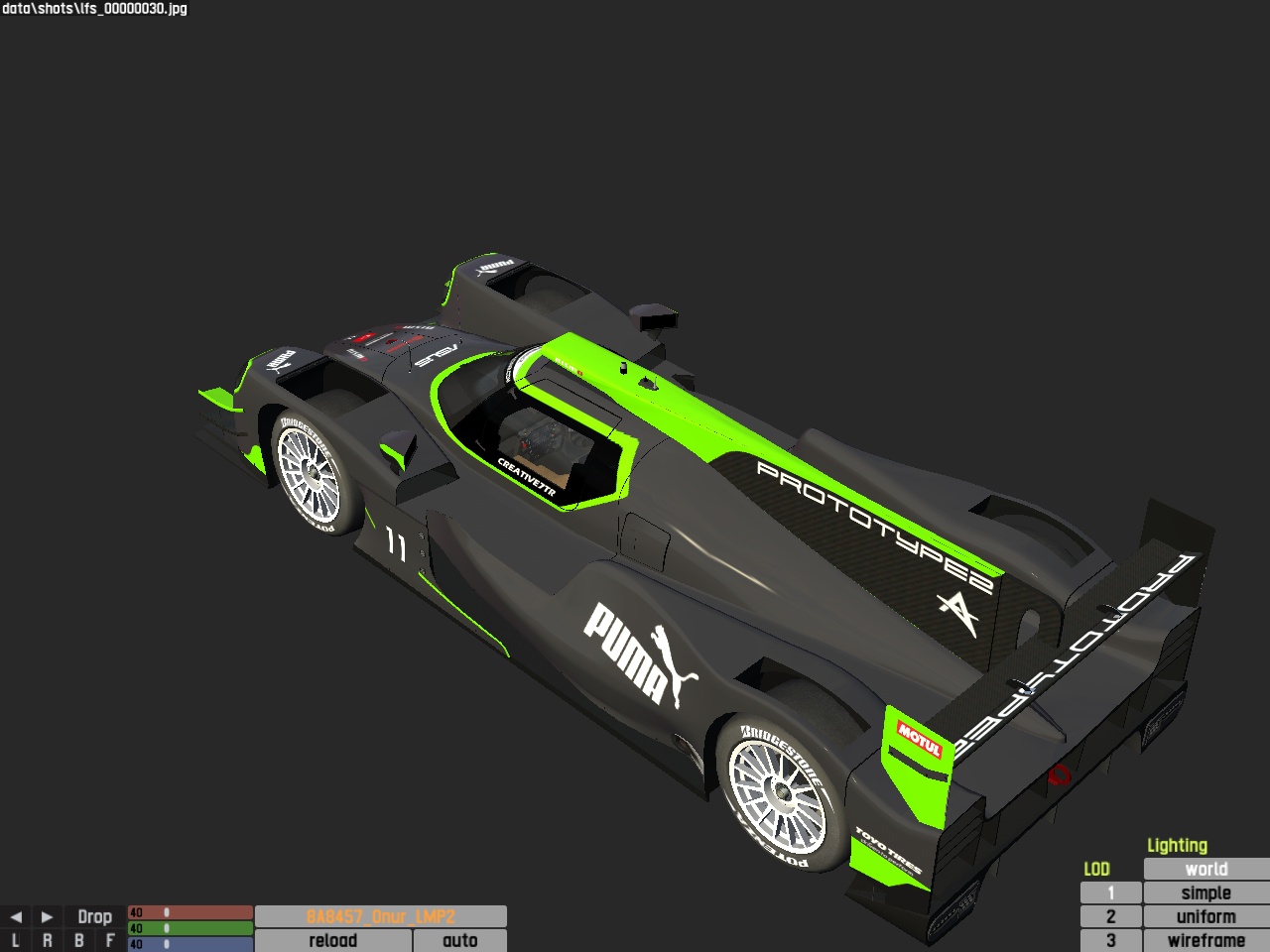This screenshot has width=1270, height=952.
Task: Click the previous (left arrow) button
Action: tap(15, 916)
